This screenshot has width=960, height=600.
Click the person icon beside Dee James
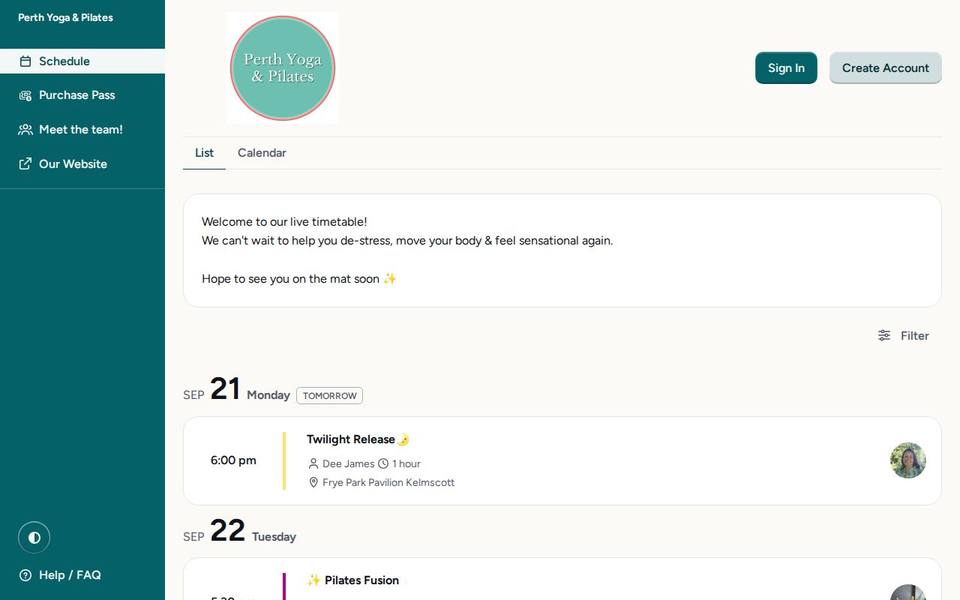point(313,463)
